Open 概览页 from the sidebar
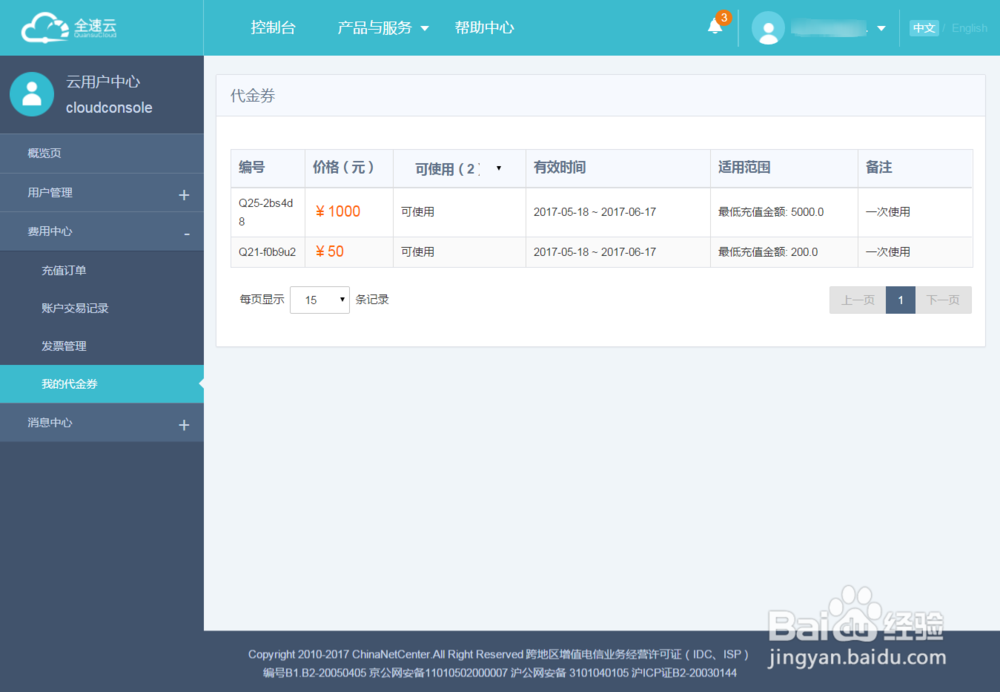 click(x=45, y=153)
